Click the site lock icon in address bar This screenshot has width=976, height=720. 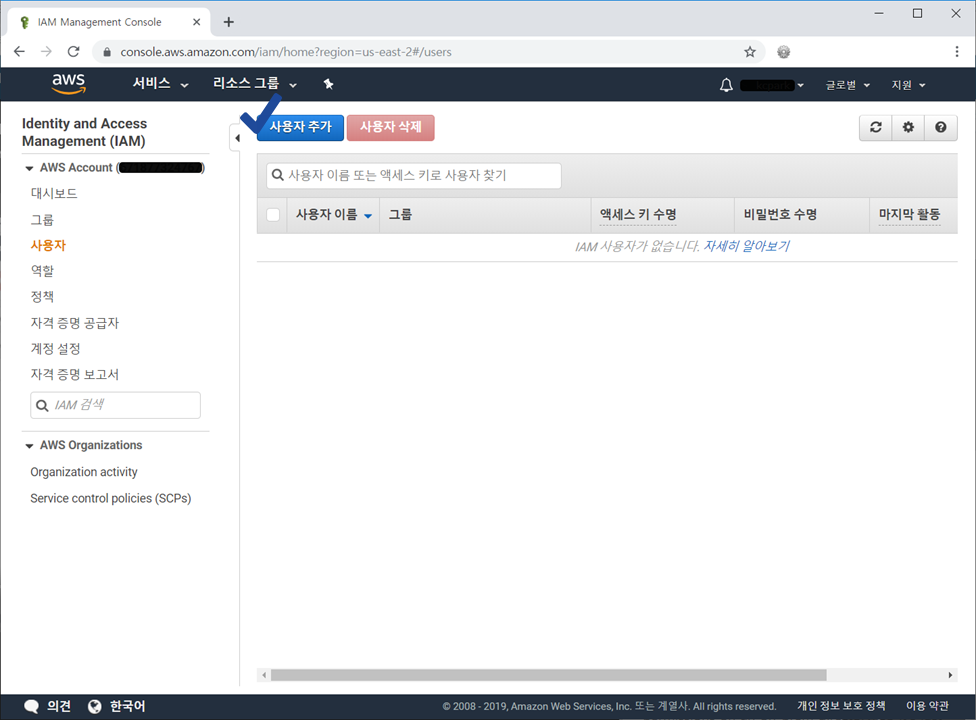(107, 52)
